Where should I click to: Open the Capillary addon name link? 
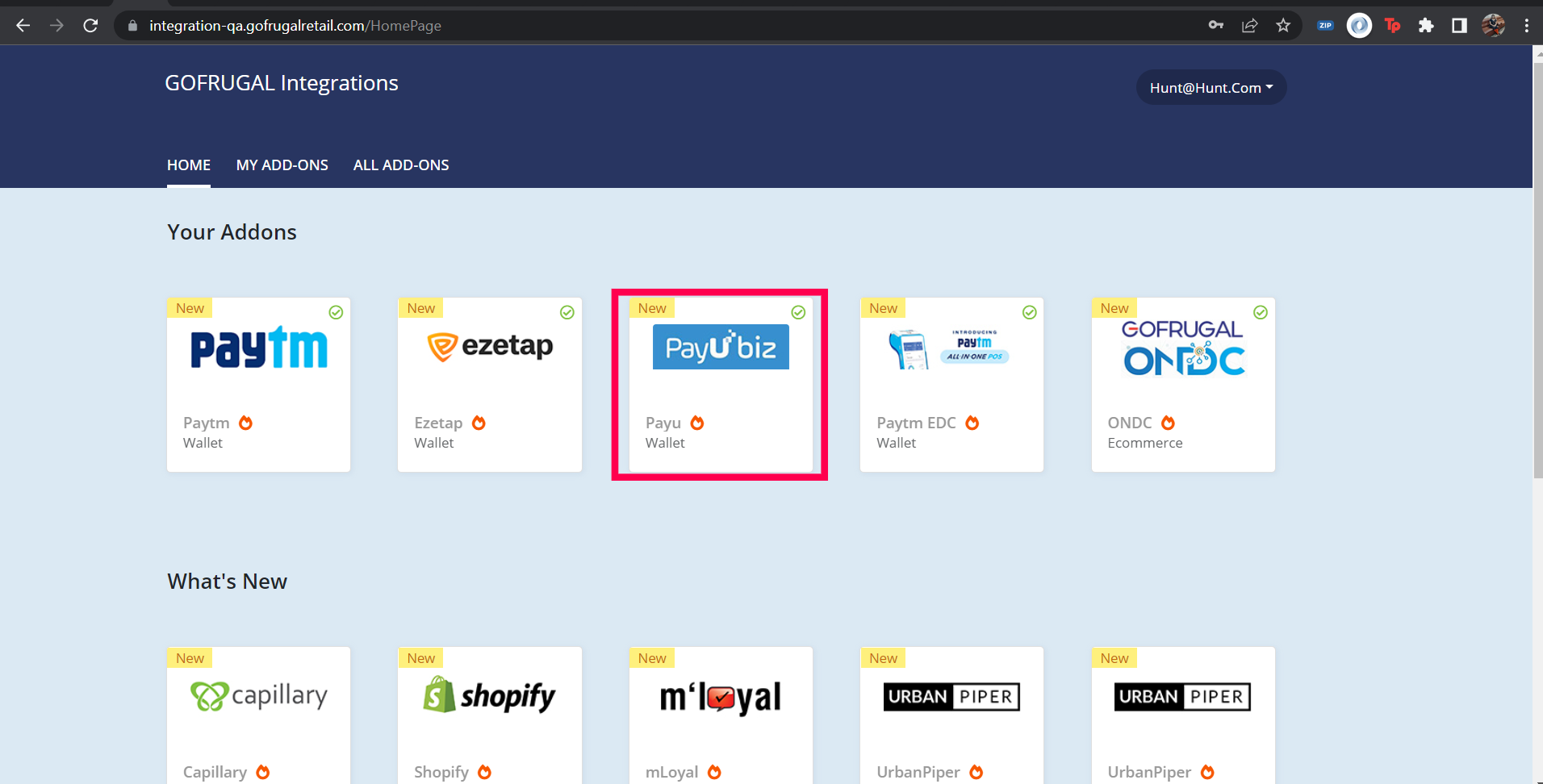pos(215,772)
